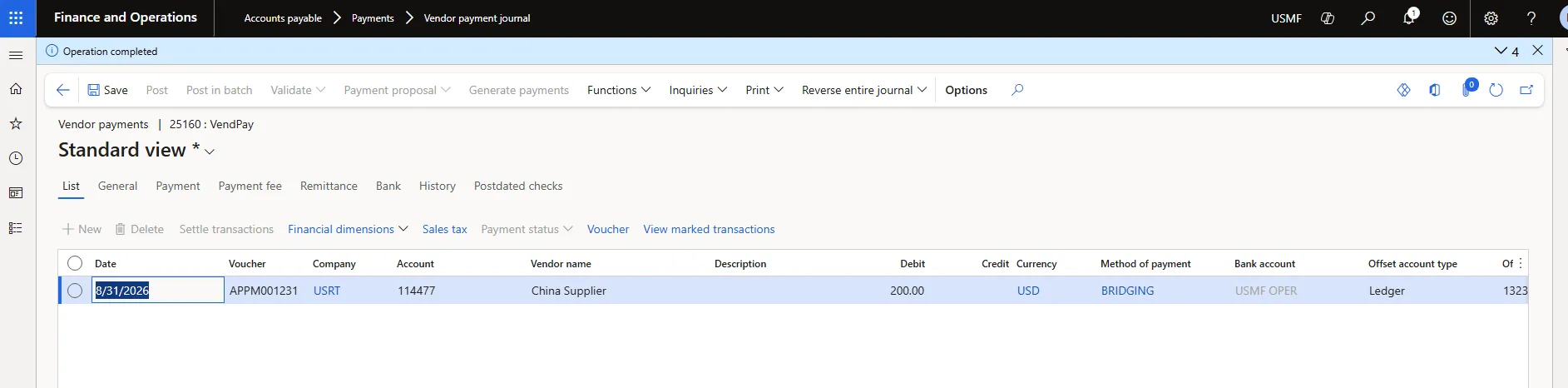Screen dimensions: 1568x388
Task: Click the Save button with disk icon
Action: click(108, 90)
